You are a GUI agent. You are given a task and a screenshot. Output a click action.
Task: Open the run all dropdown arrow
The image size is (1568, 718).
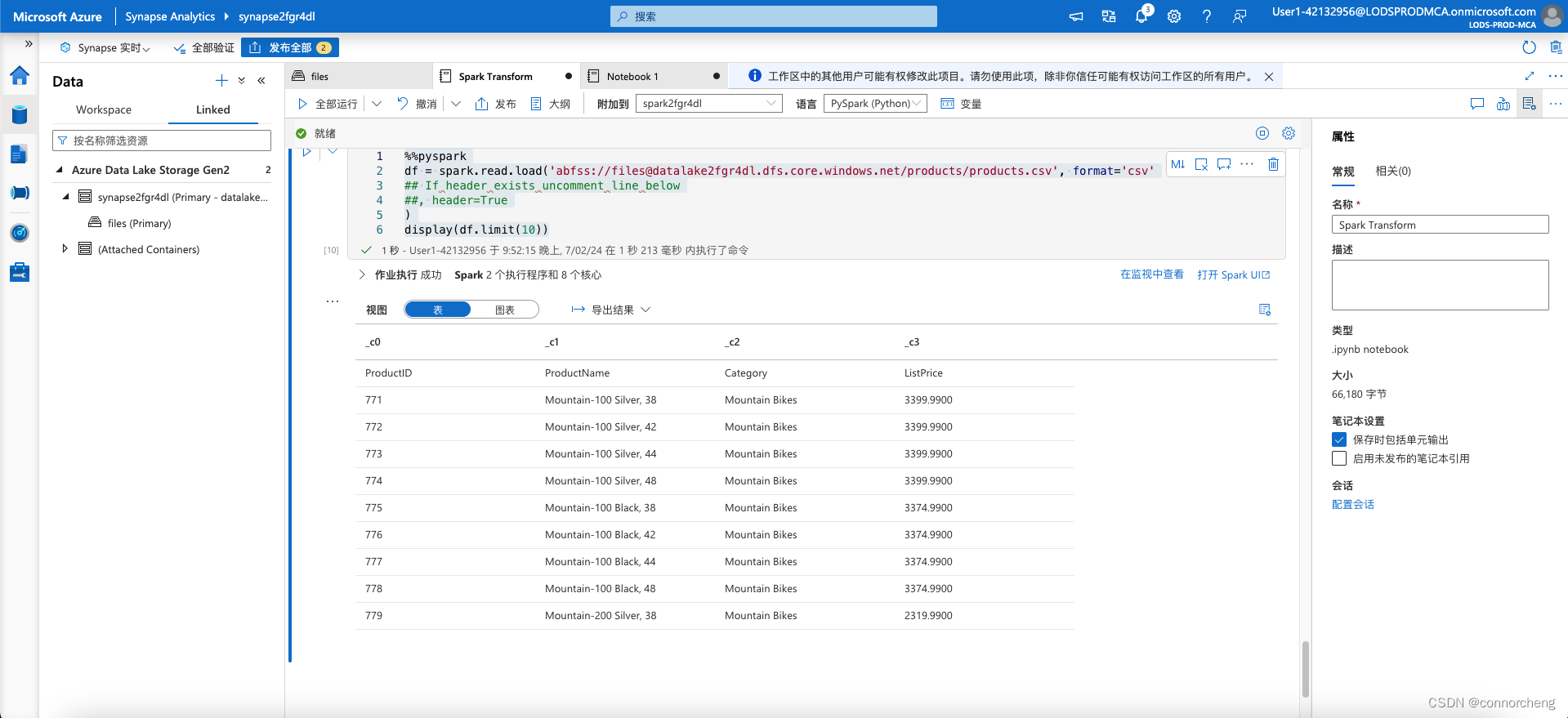[377, 104]
